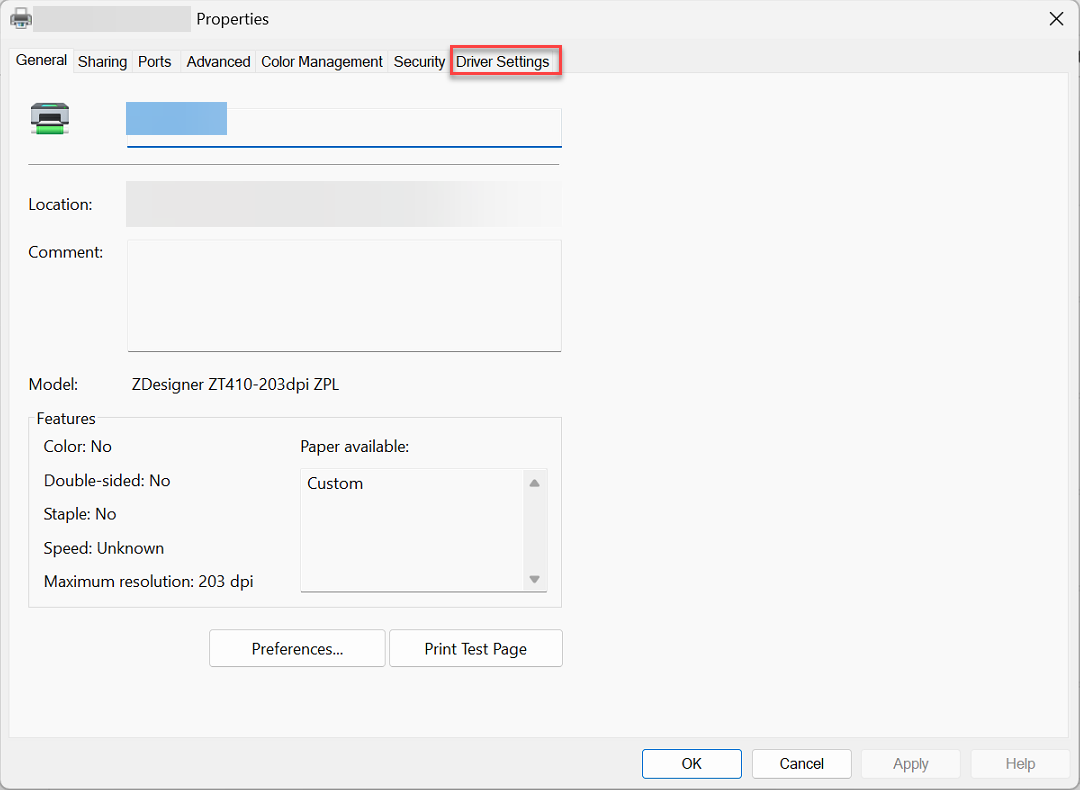Switch to the Sharing tab

tap(102, 61)
